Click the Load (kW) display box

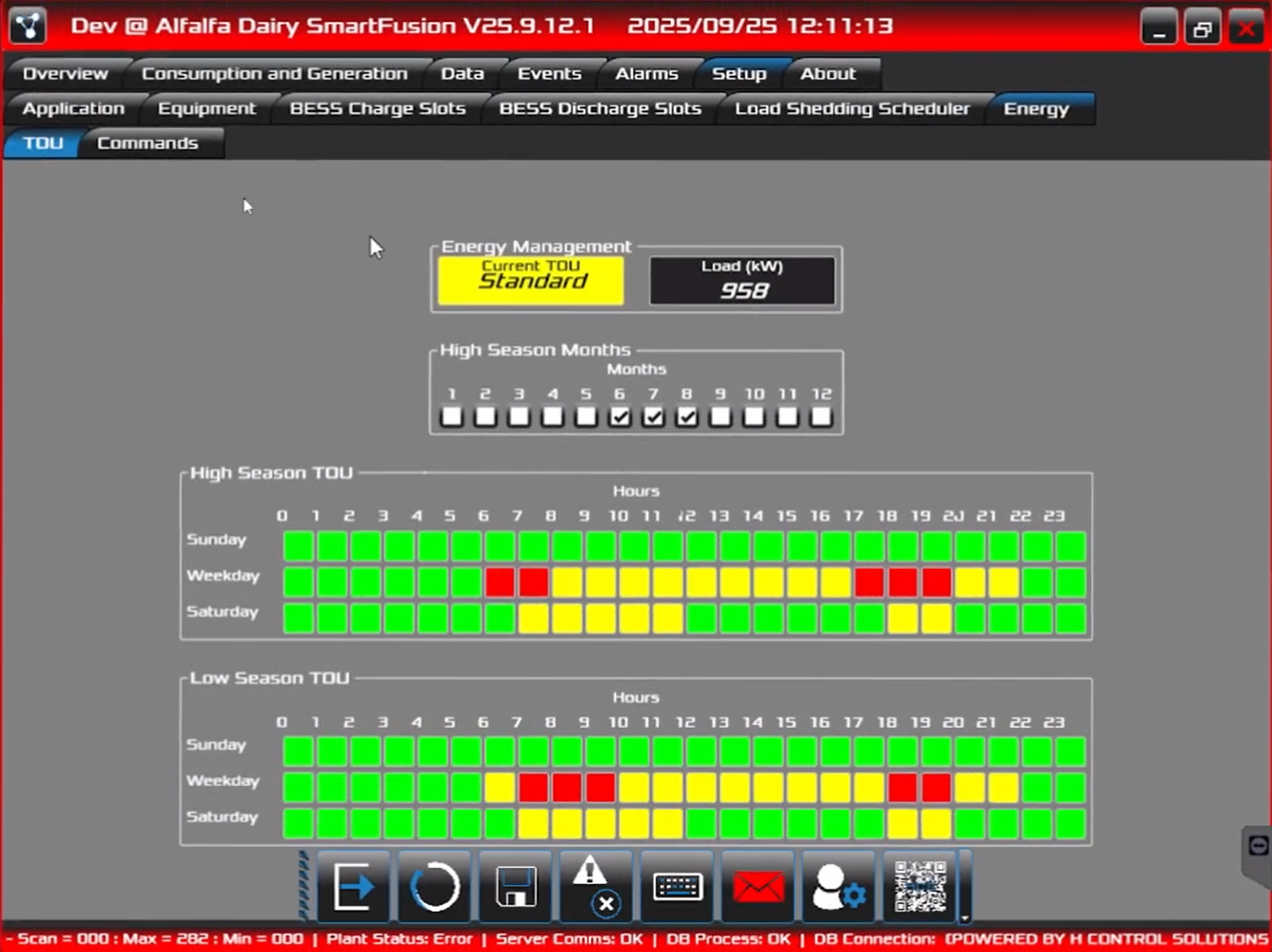[x=742, y=281]
